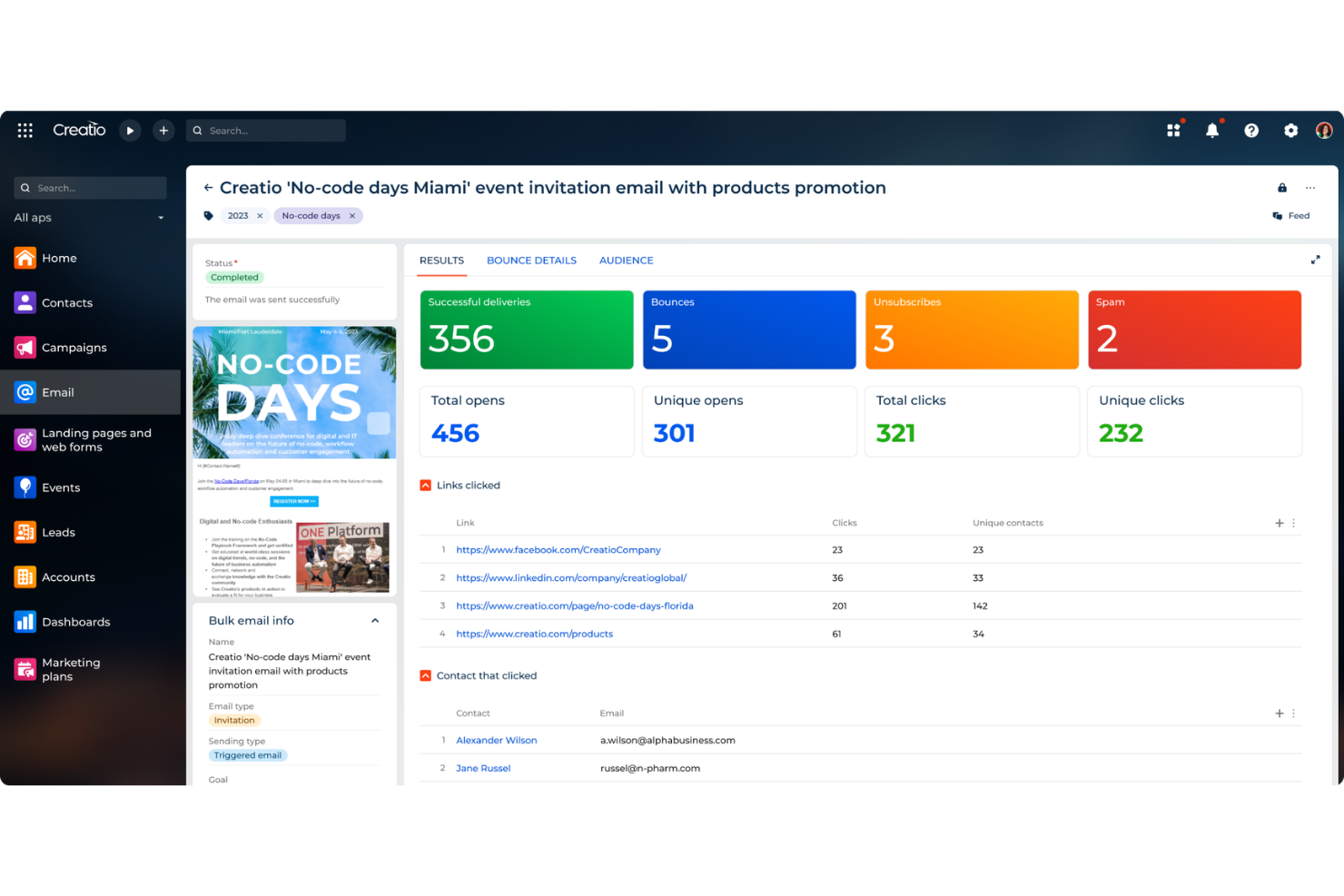Click the Unique opens metric card
The width and height of the screenshot is (1344, 896).
pyautogui.click(x=749, y=421)
